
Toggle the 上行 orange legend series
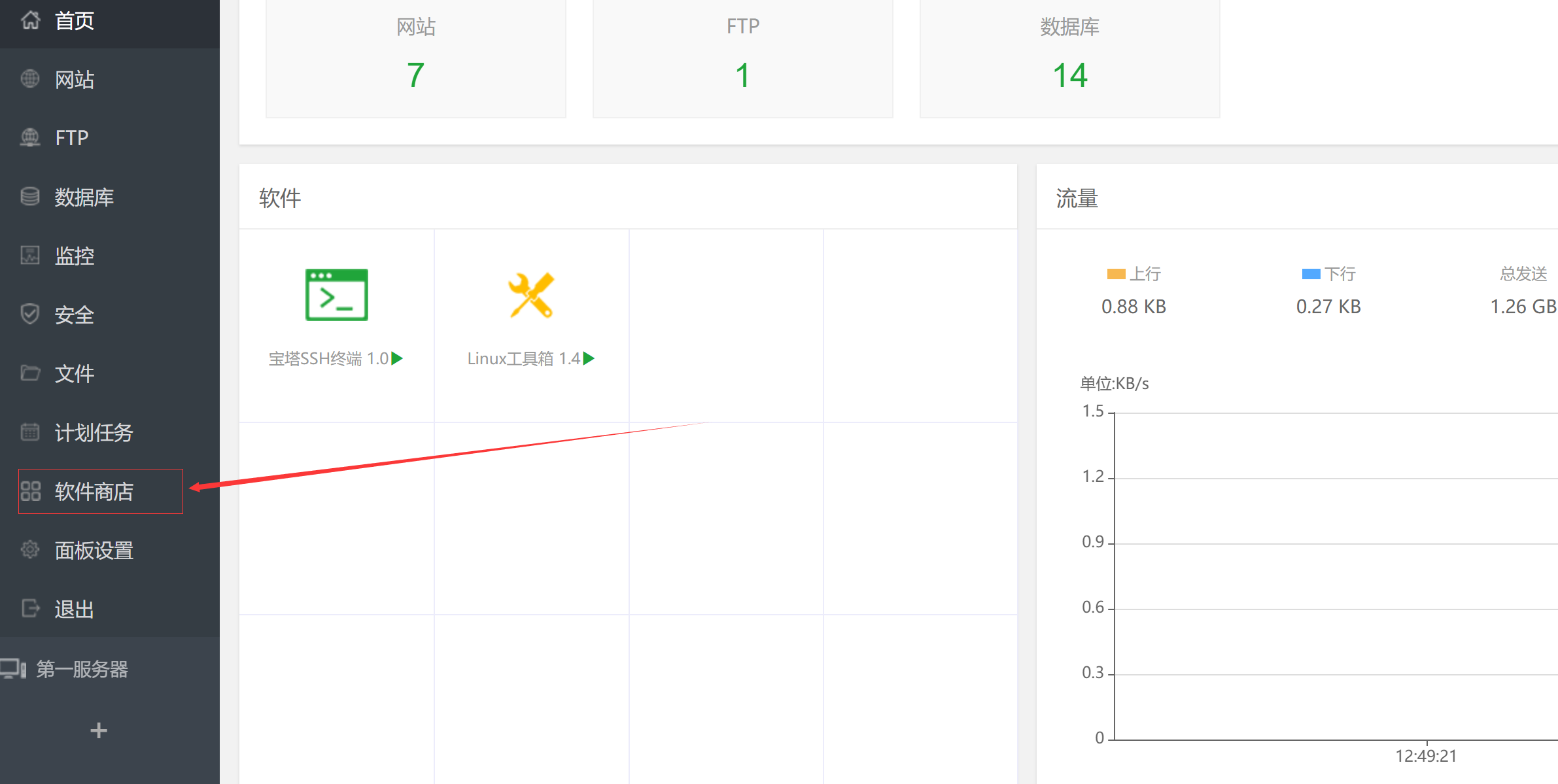(1134, 274)
